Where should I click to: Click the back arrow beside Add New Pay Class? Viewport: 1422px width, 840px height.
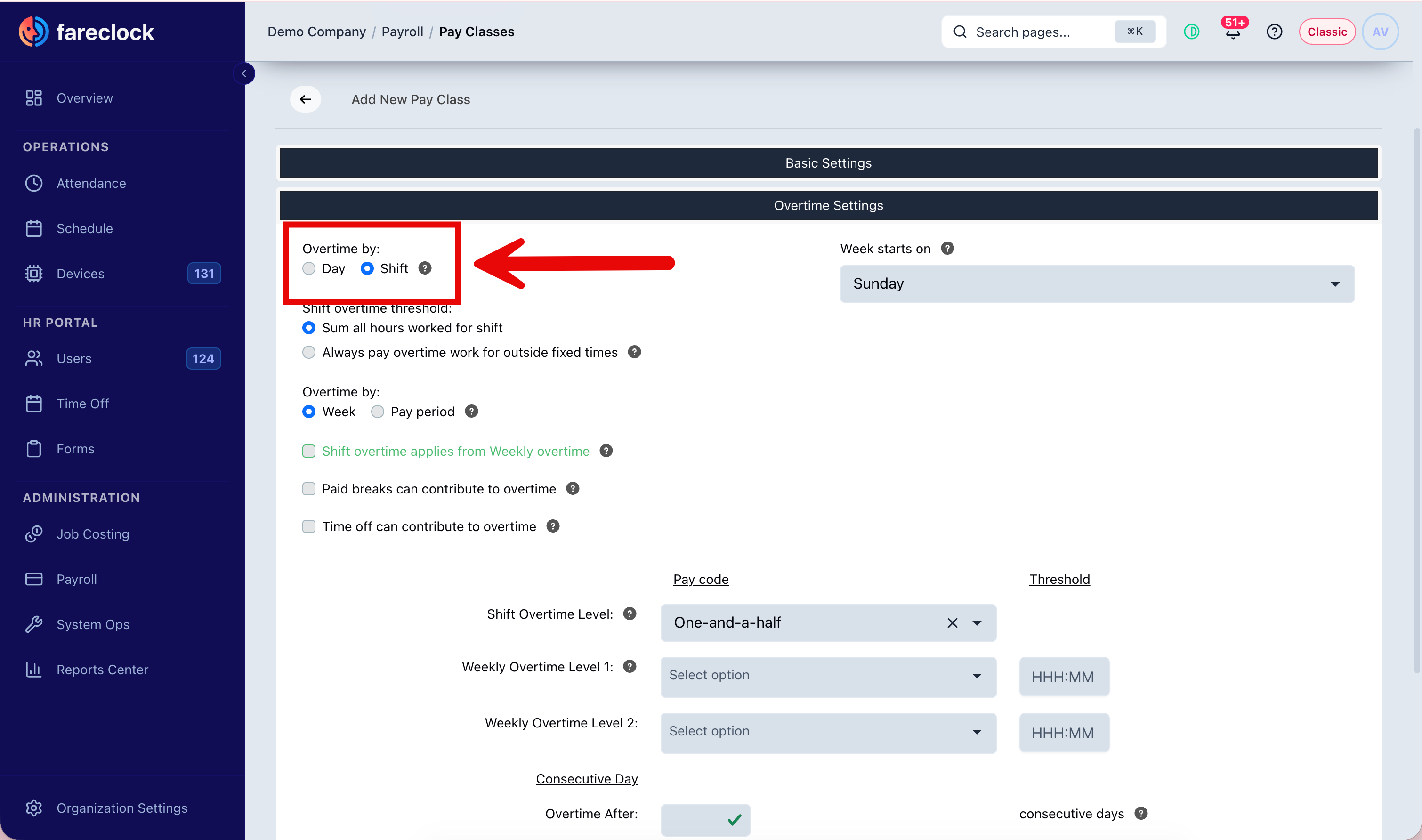306,100
